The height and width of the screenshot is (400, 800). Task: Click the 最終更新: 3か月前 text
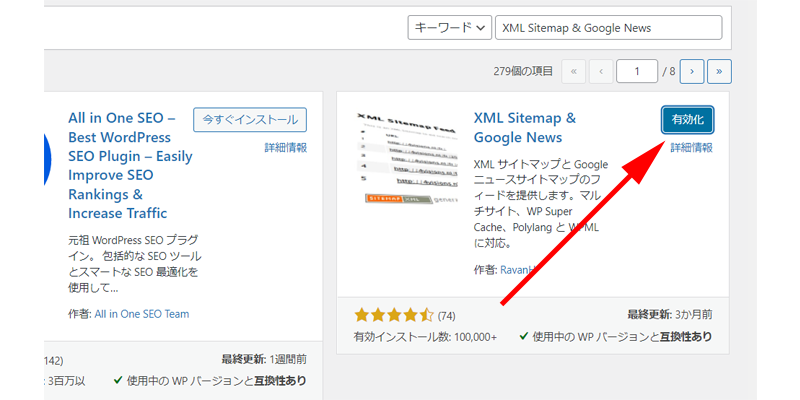tap(670, 314)
